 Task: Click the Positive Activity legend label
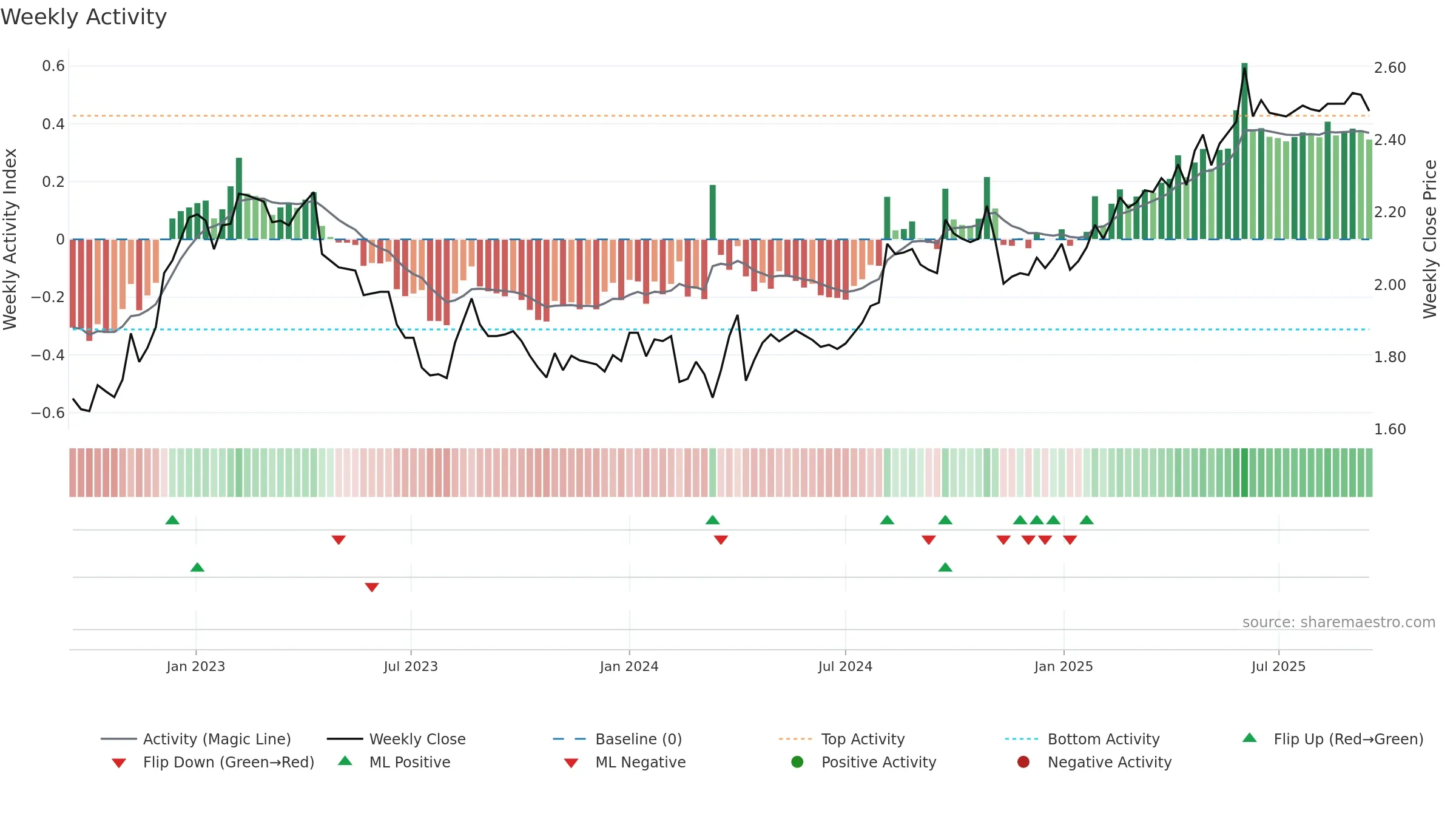(879, 762)
